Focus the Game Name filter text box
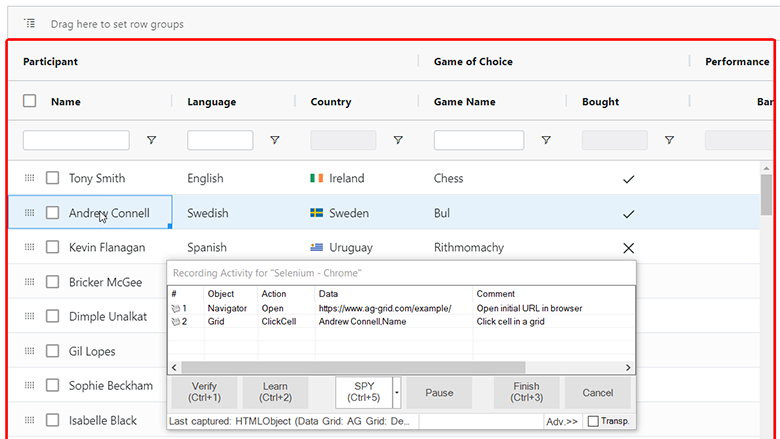 click(x=479, y=140)
